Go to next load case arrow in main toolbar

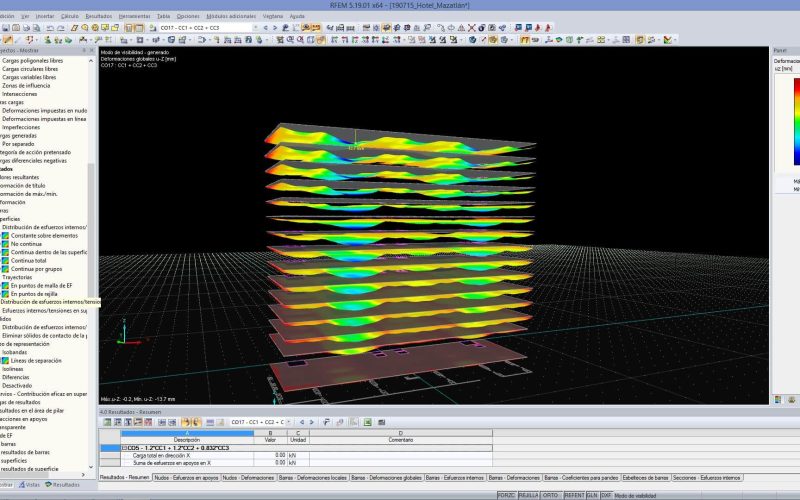pos(275,28)
